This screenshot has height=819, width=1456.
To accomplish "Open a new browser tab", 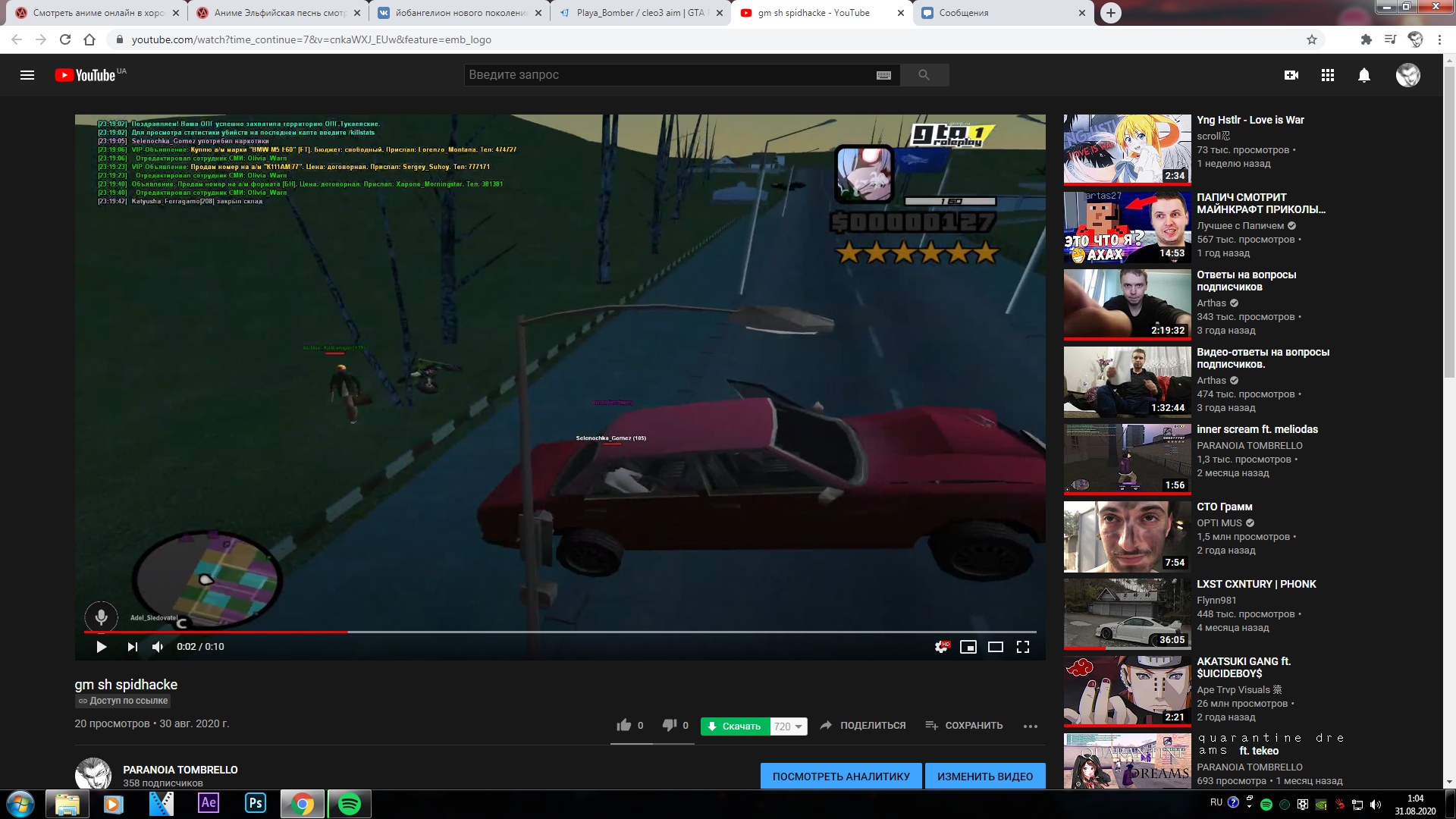I will tap(1110, 13).
